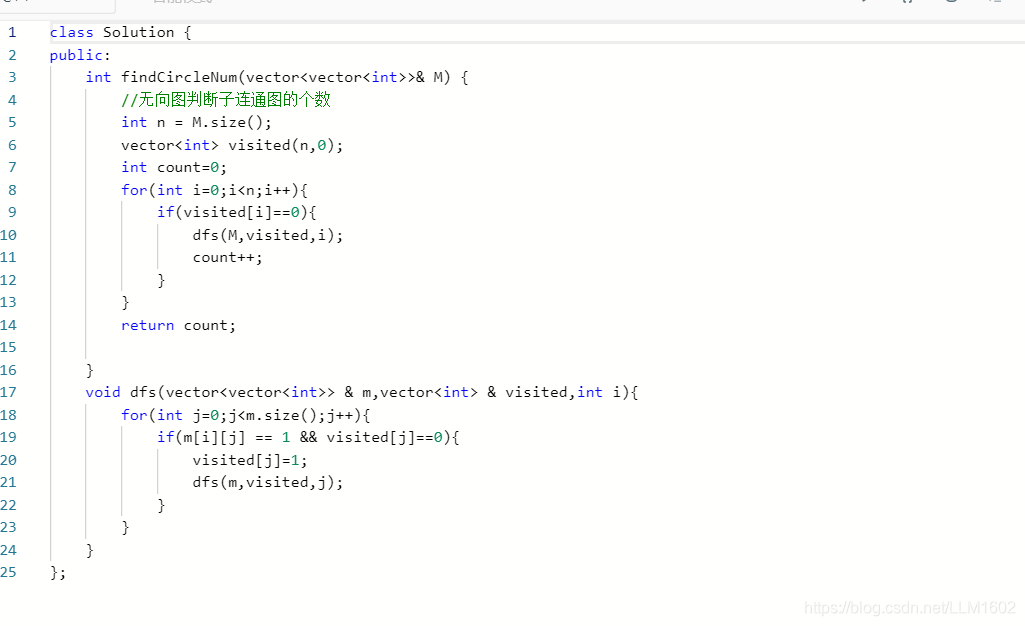
Task: Click line number 8 in the gutter
Action: [x=12, y=190]
